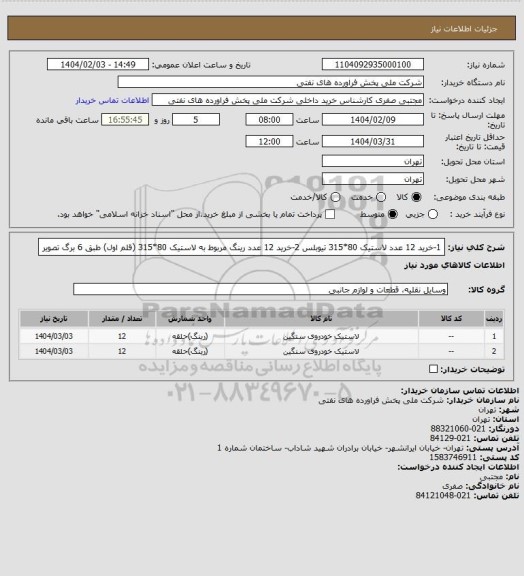Click the delivery city field تهران
Image resolution: width=524 pixels, height=576 pixels.
click(373, 179)
